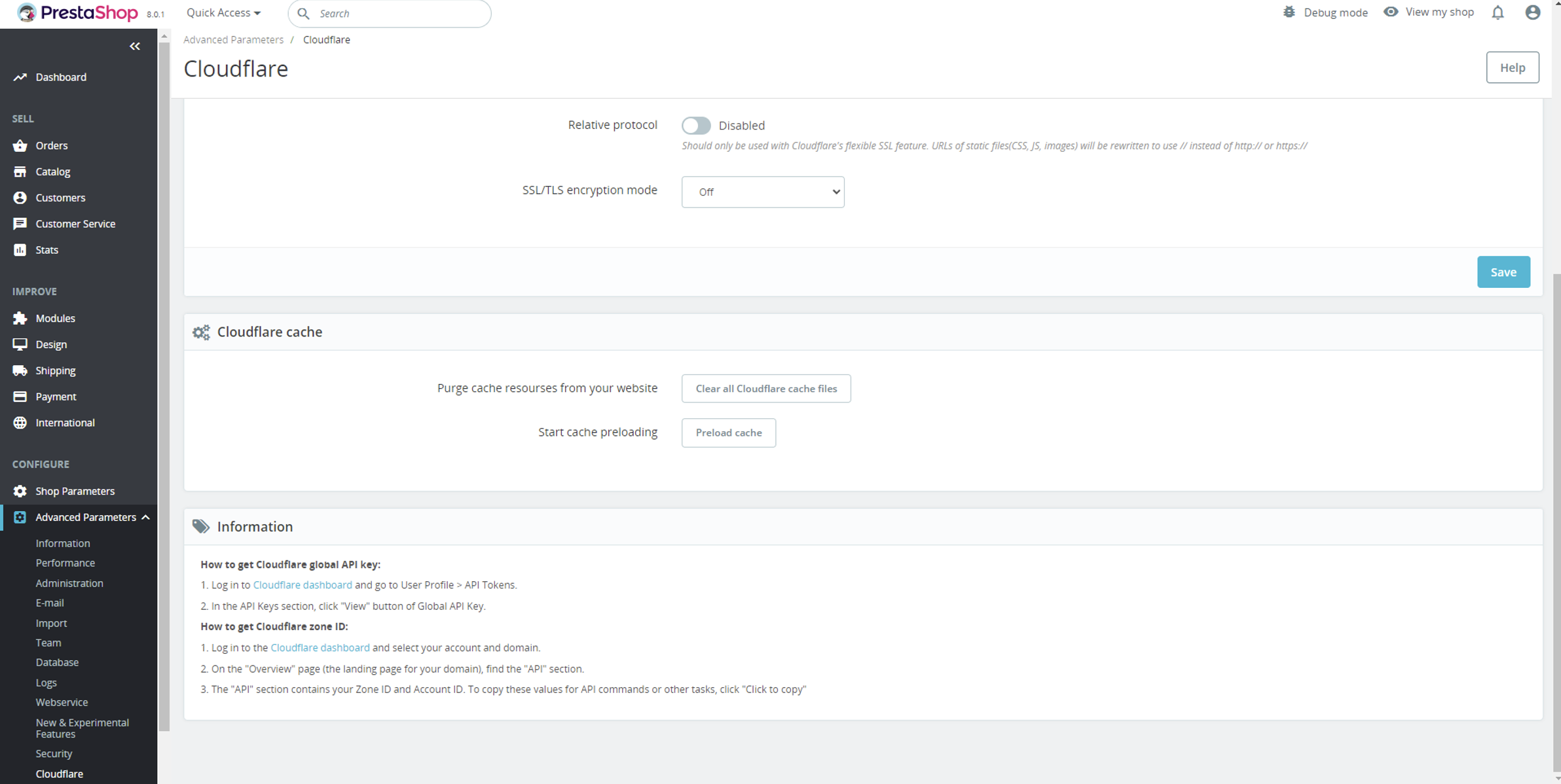
Task: Click the PrestaShop logo
Action: (x=77, y=12)
